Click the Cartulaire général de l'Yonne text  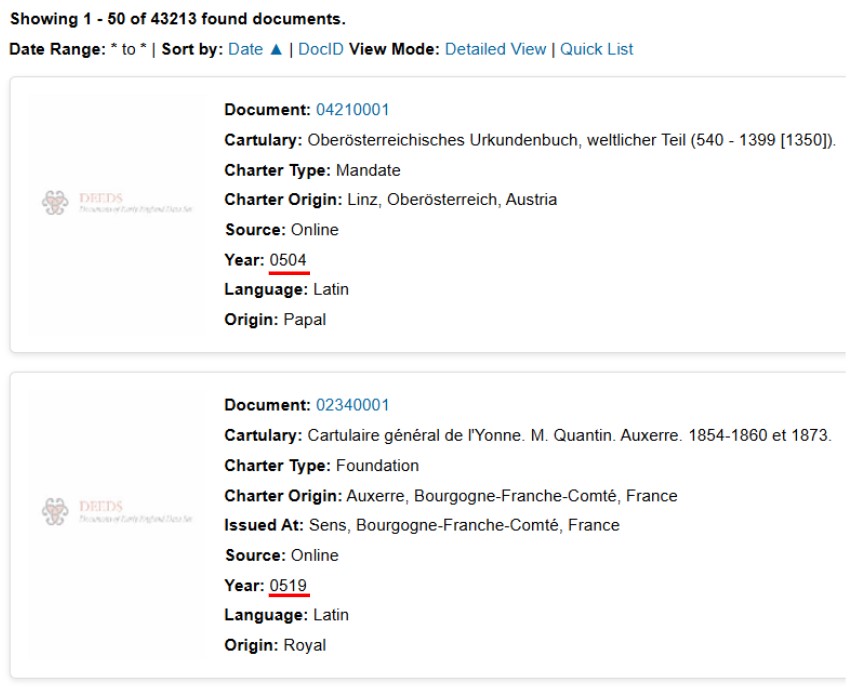(x=569, y=436)
